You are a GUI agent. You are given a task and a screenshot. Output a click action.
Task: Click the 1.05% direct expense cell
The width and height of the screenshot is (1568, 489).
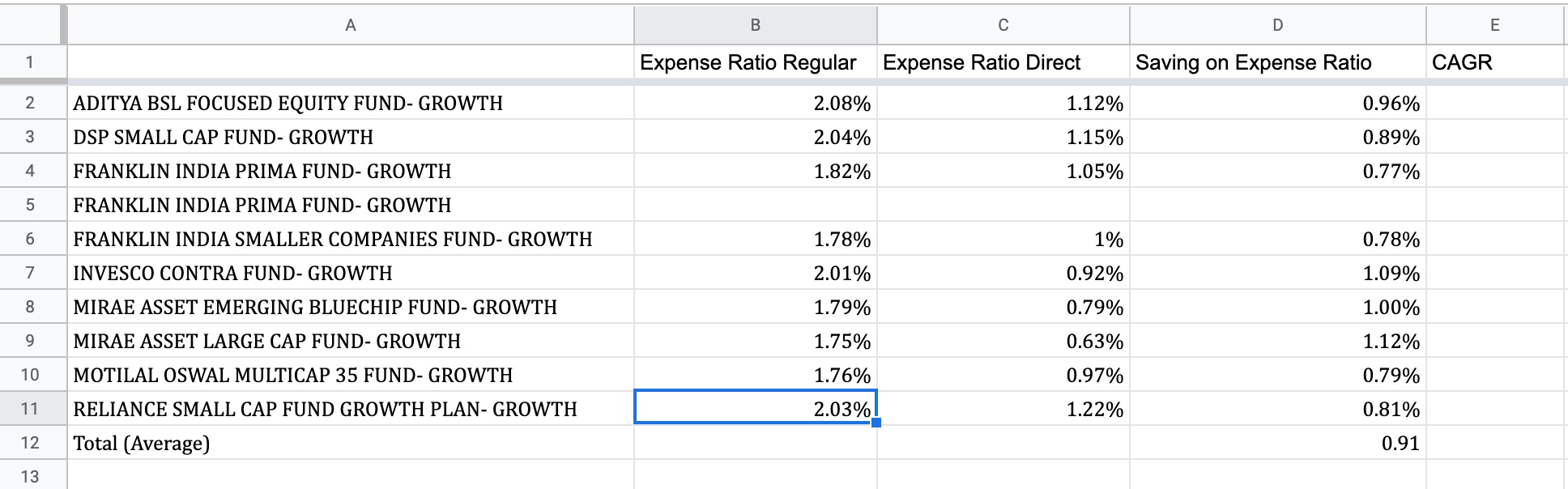tap(1003, 171)
